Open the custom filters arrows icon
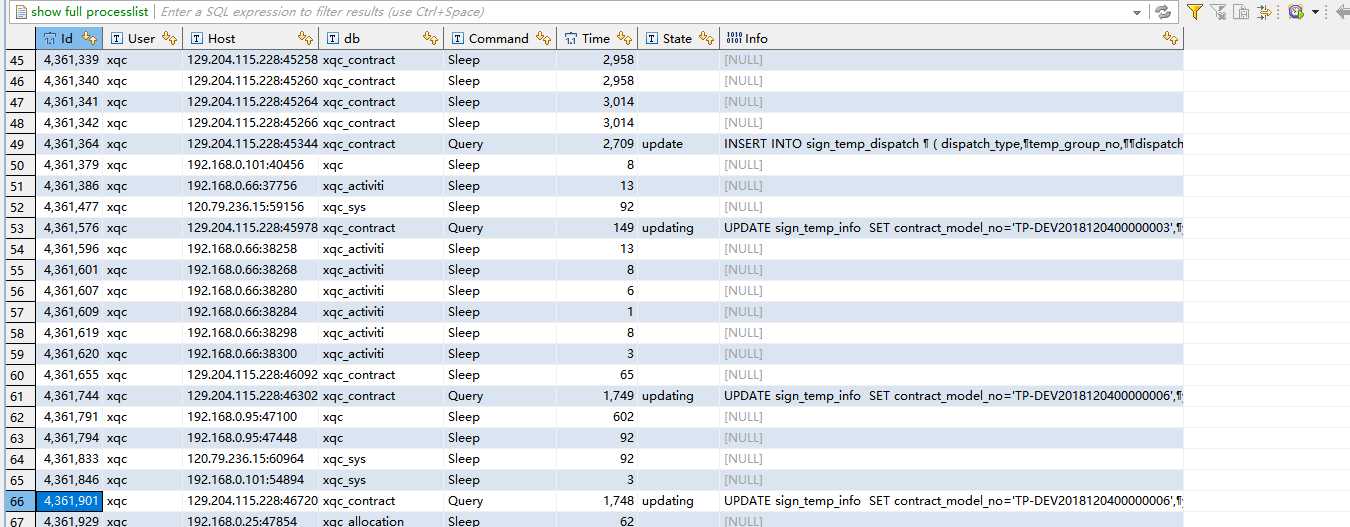This screenshot has height=527, width=1350. coord(1264,12)
